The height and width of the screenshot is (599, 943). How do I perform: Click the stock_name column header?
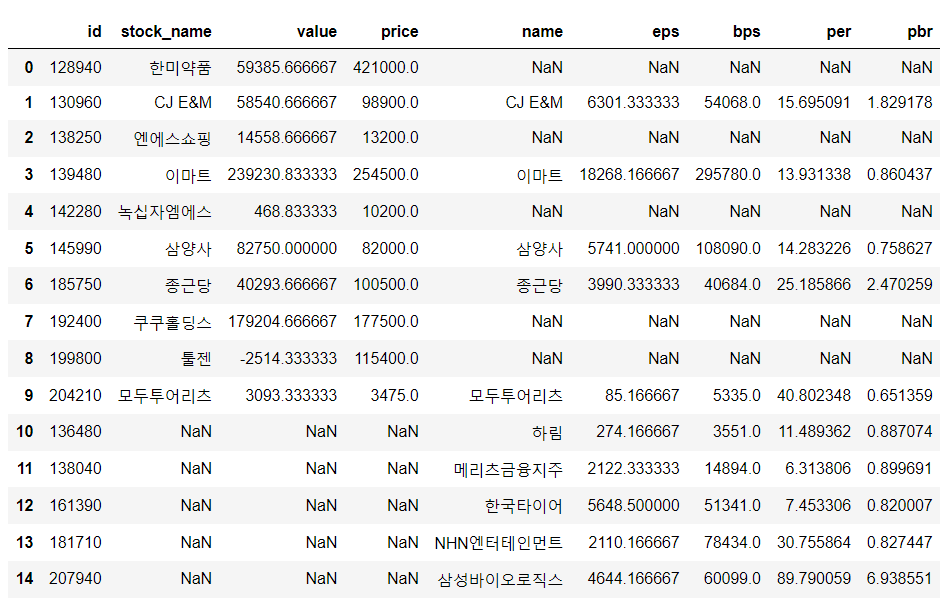point(166,32)
